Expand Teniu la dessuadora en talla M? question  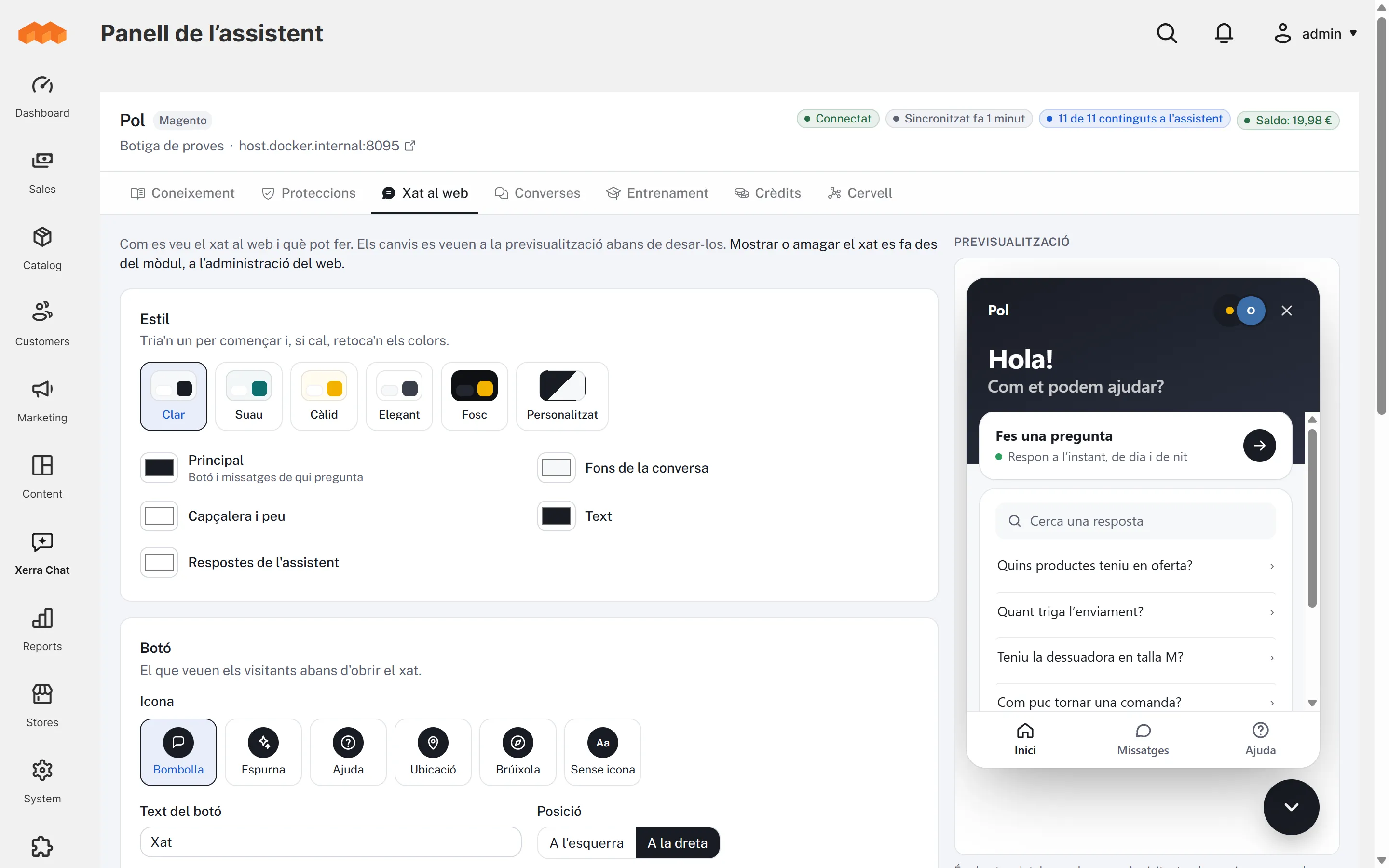pyautogui.click(x=1135, y=657)
